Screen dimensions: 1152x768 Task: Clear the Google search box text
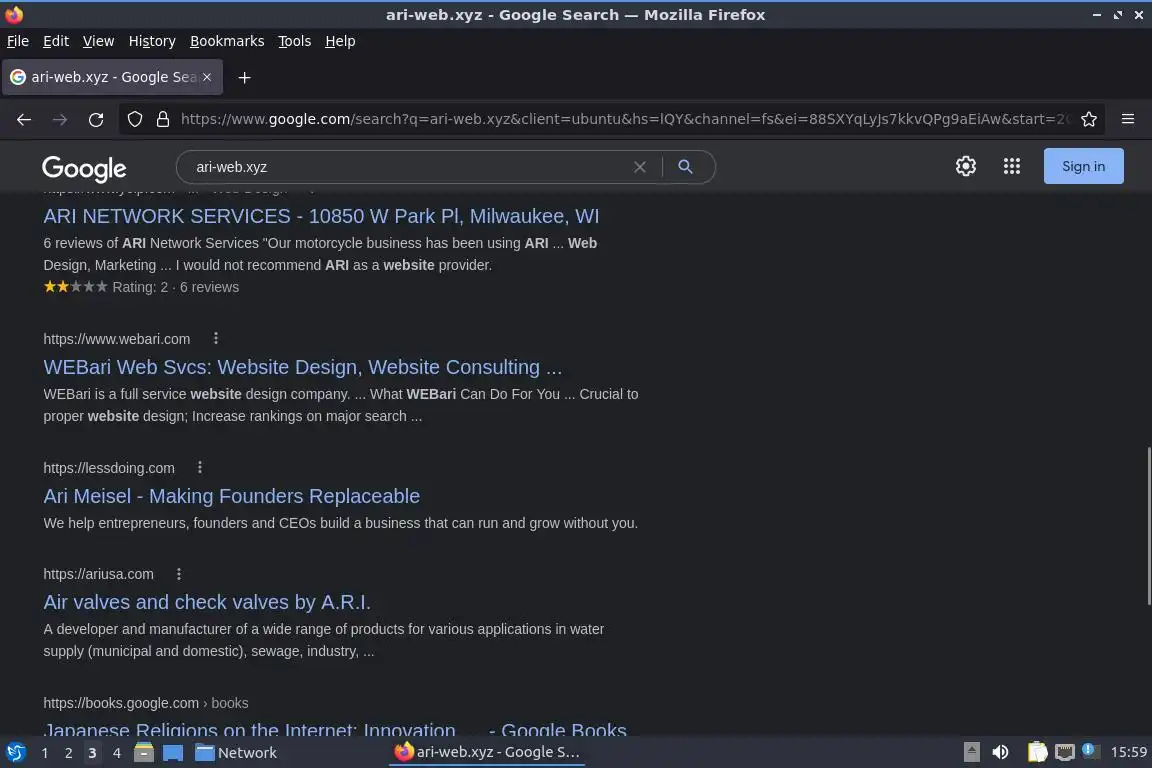click(x=640, y=167)
